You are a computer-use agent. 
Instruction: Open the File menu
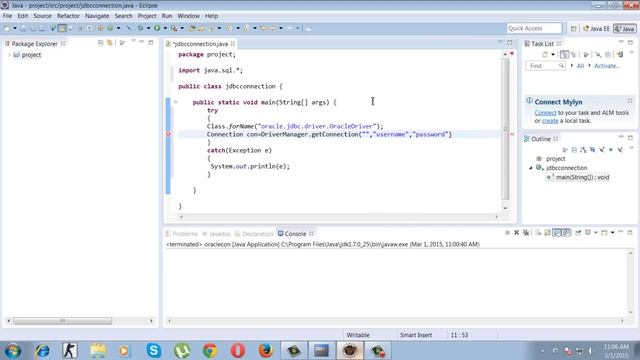coord(7,16)
